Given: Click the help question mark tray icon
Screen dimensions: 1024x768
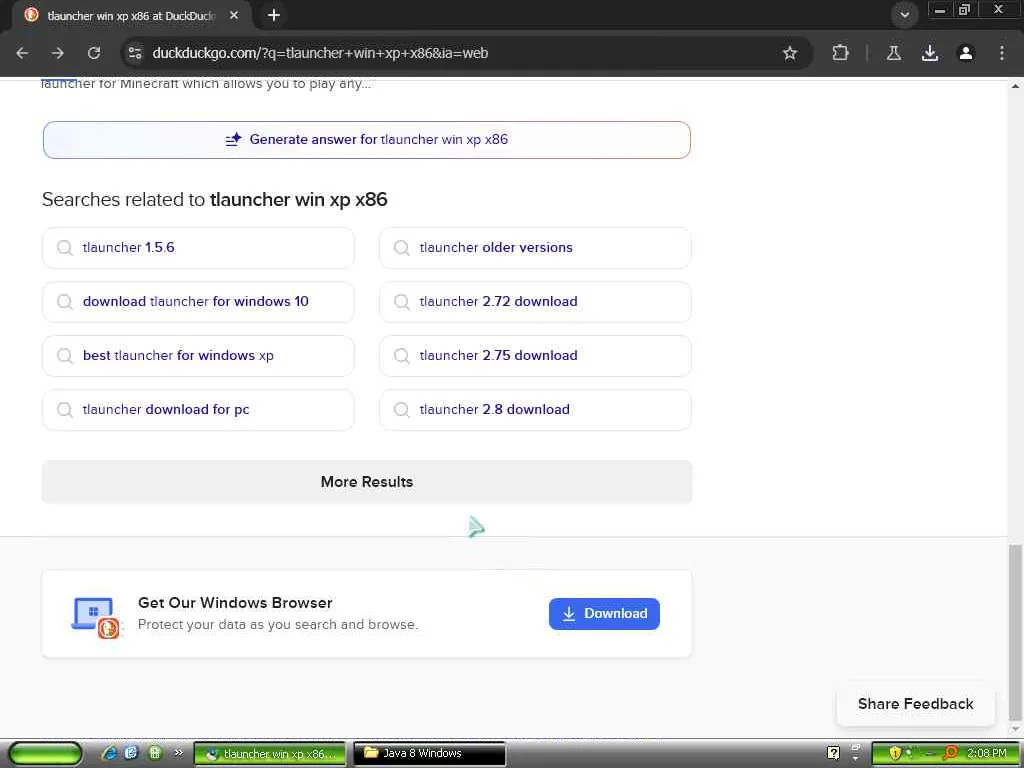Looking at the screenshot, I should click(x=833, y=753).
